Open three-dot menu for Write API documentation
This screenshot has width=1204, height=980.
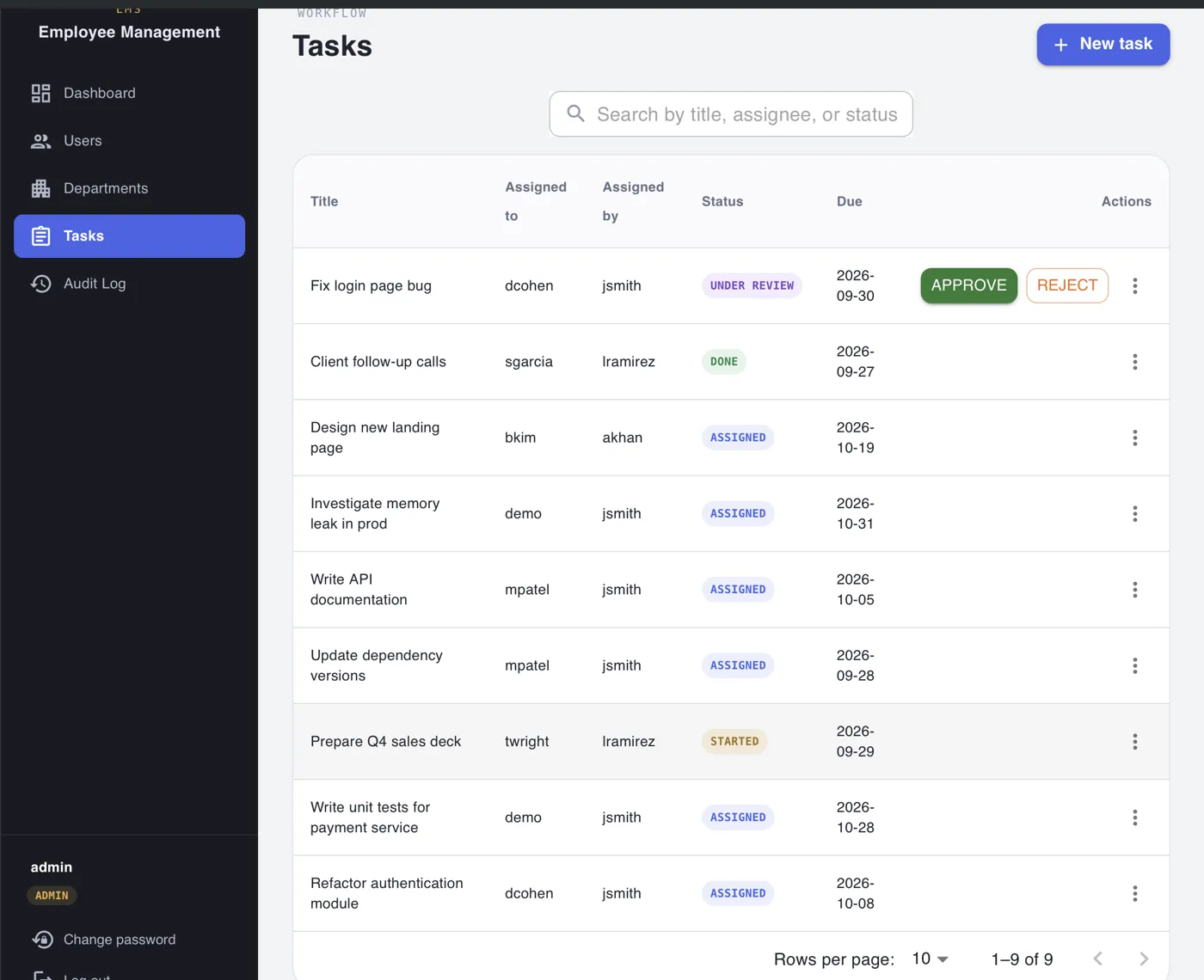click(1135, 590)
